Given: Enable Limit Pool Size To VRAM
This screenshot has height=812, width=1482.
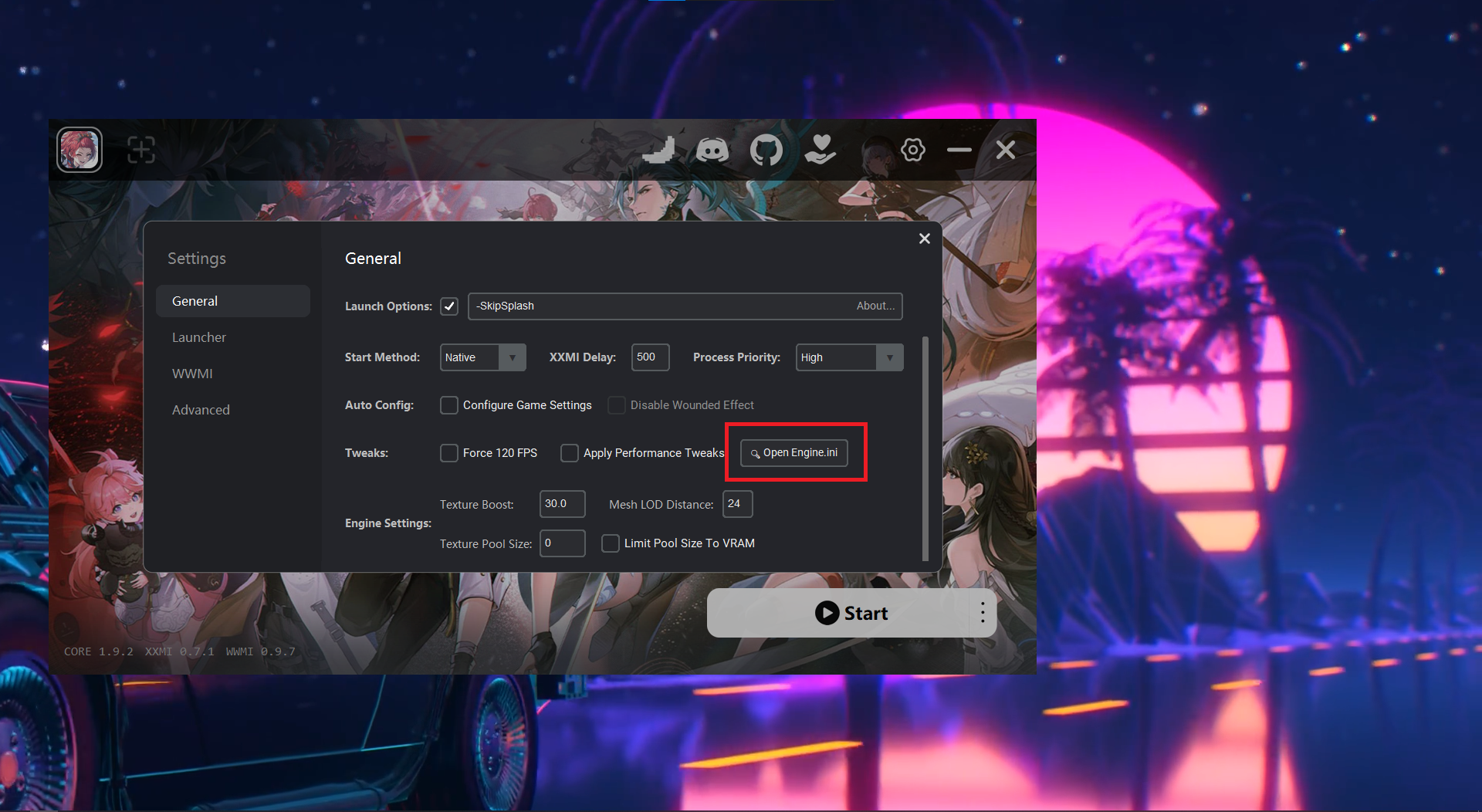Looking at the screenshot, I should [x=611, y=543].
